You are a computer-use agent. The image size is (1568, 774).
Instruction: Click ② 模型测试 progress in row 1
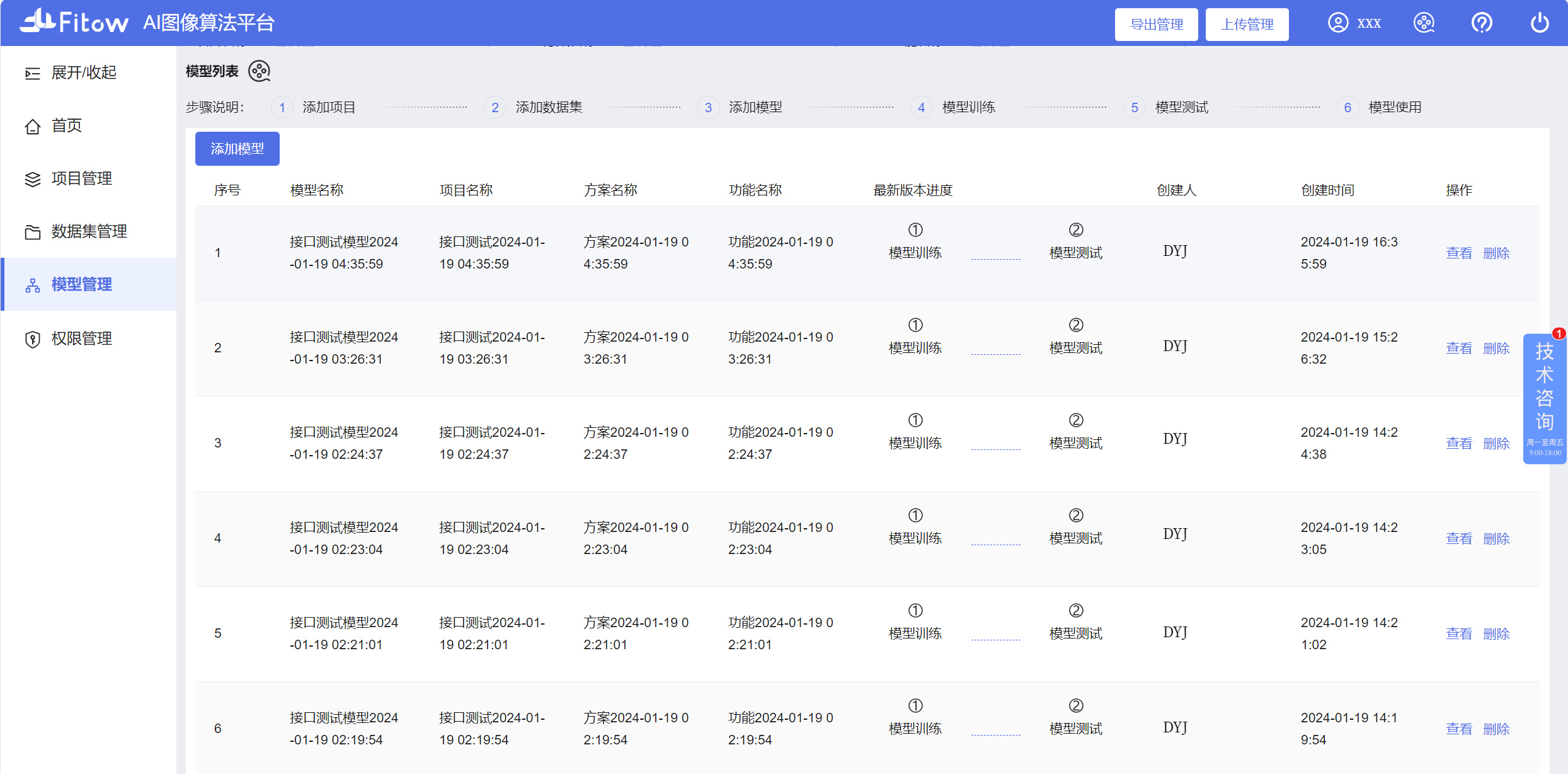(x=1076, y=241)
